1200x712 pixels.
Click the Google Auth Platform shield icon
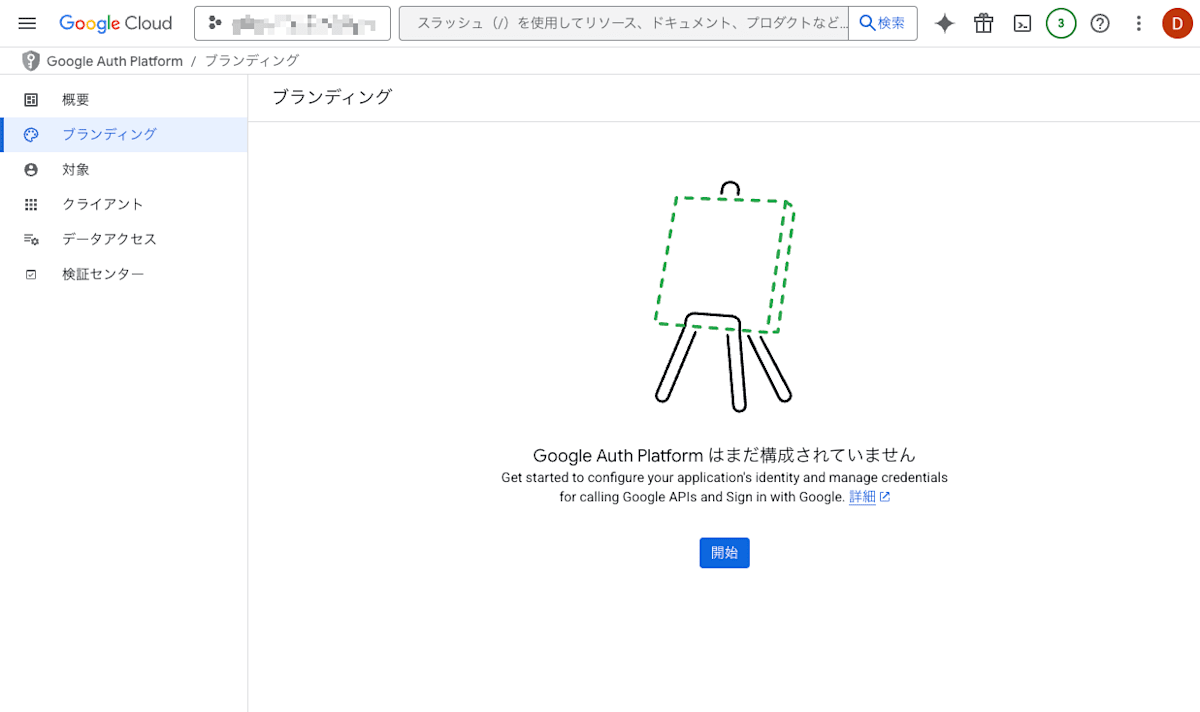[x=31, y=61]
